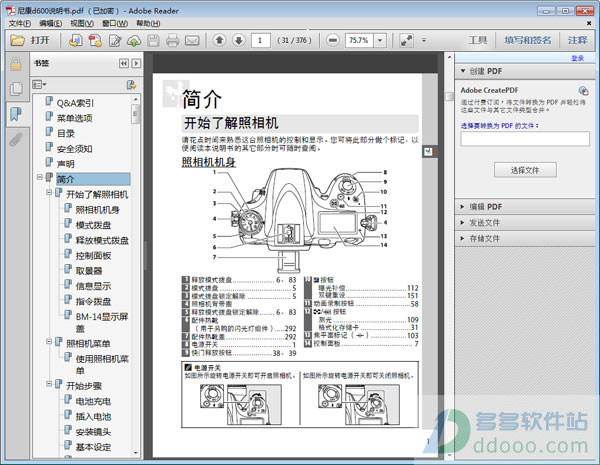Viewport: 600px width, 465px height.
Task: Expand the 存储文件 section
Action: (x=462, y=238)
